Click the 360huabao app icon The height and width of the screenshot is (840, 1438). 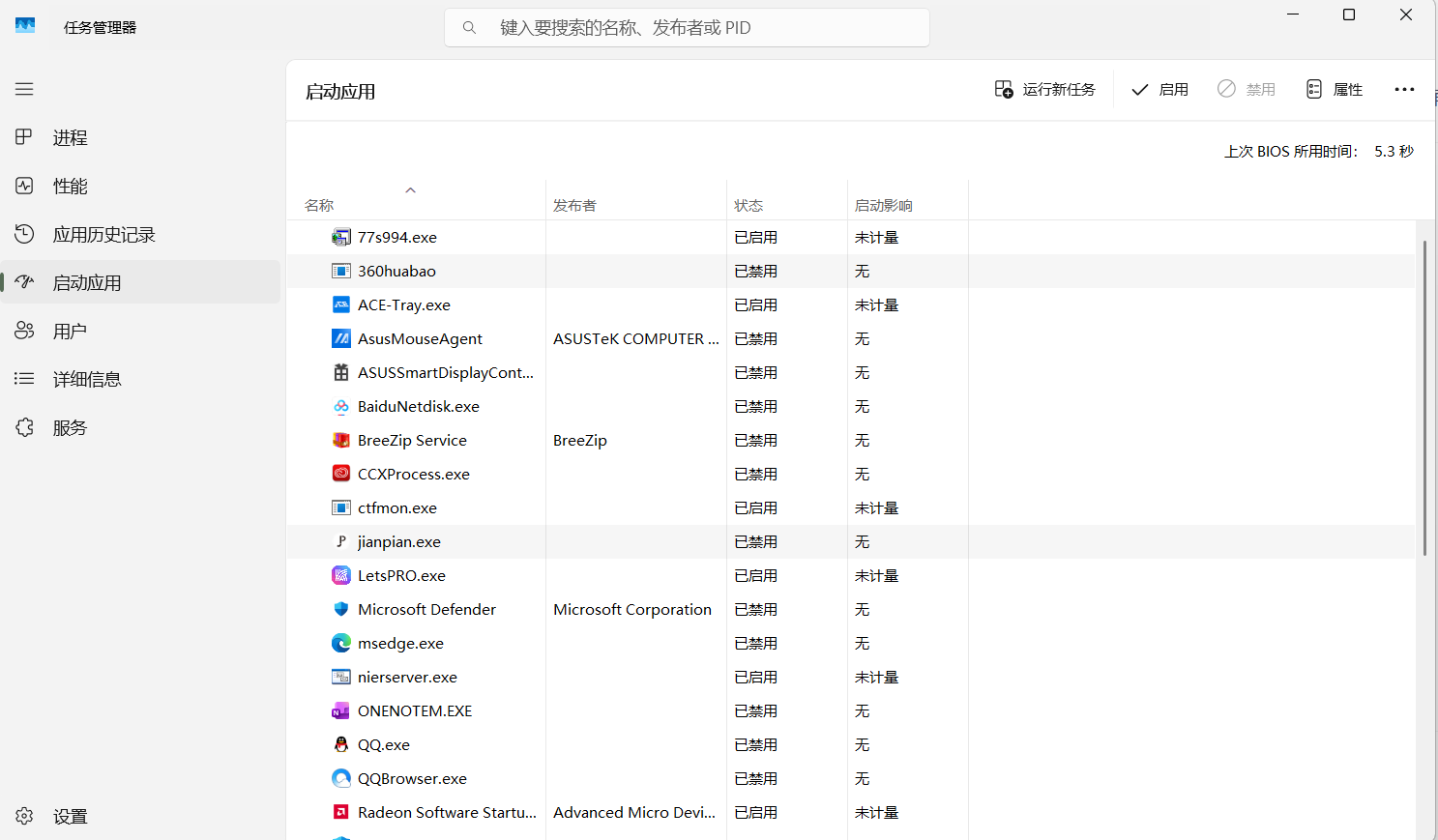(341, 271)
